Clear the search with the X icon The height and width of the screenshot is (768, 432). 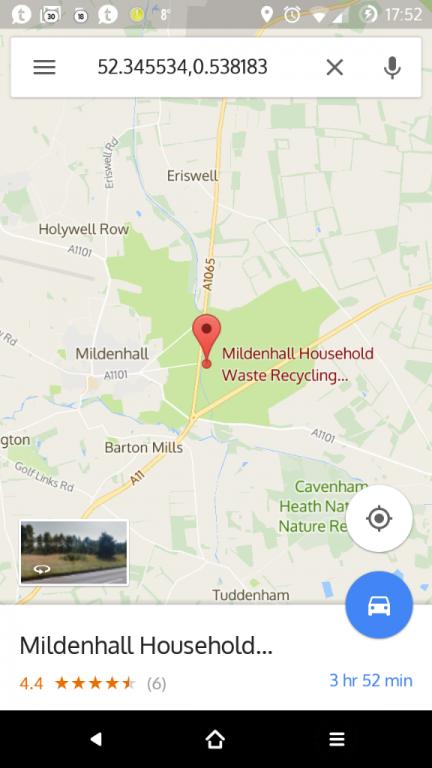pyautogui.click(x=335, y=67)
